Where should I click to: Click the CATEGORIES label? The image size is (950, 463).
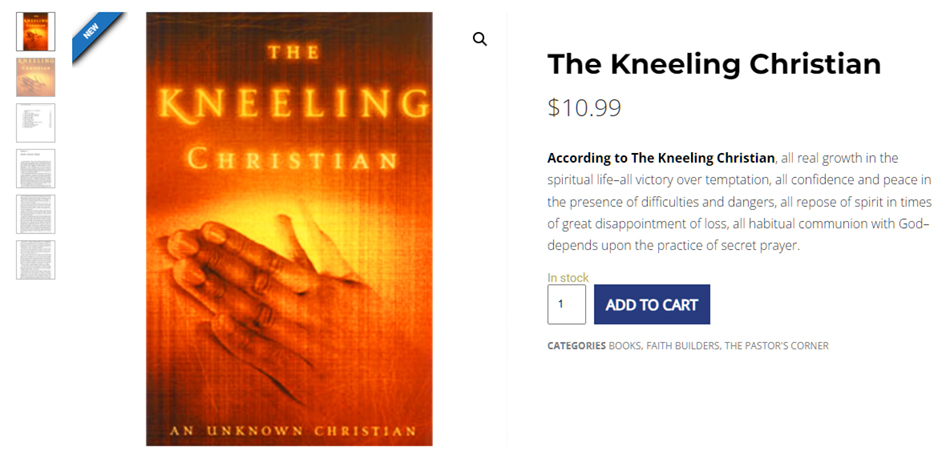576,346
